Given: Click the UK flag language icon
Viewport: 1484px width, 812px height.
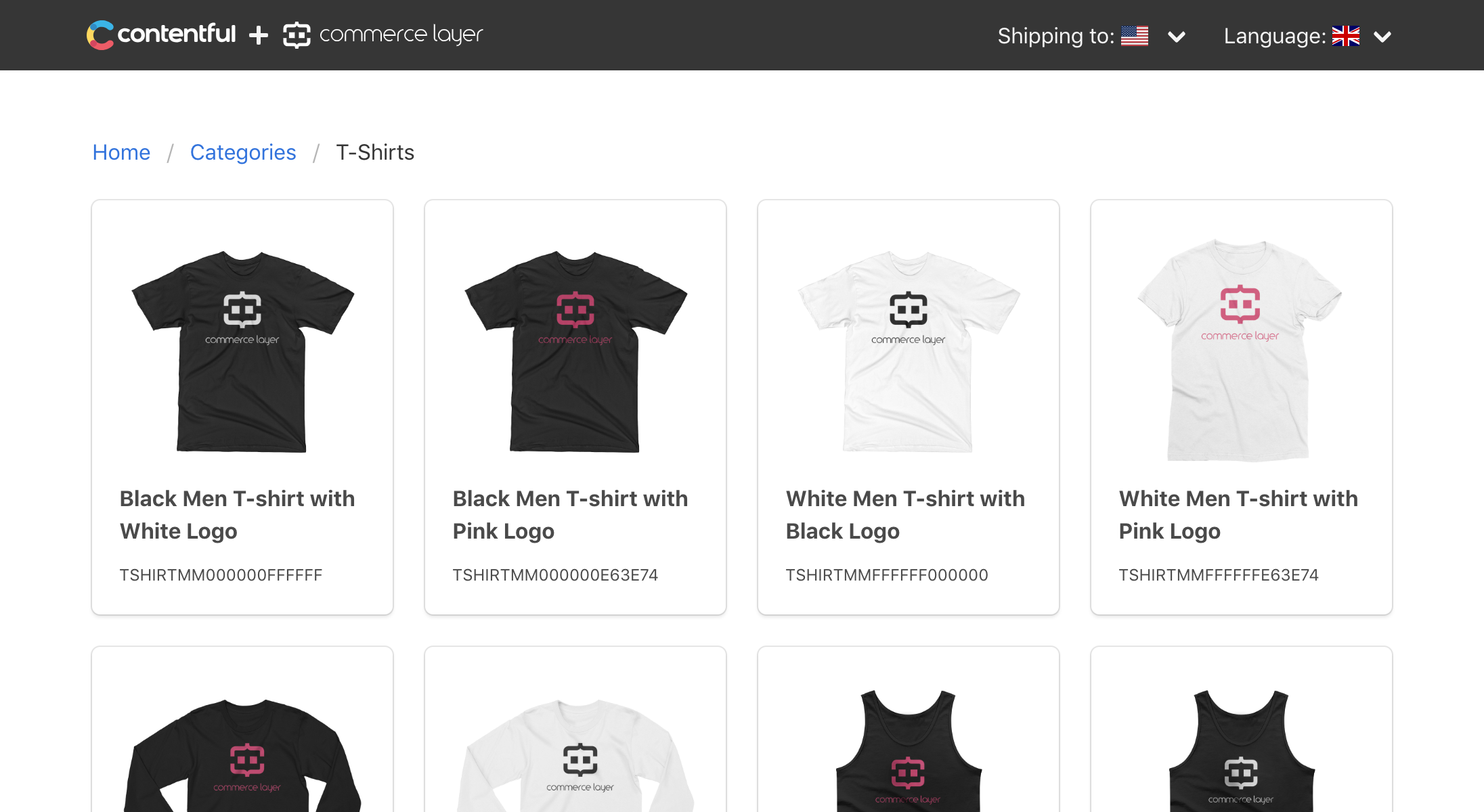Looking at the screenshot, I should pyautogui.click(x=1347, y=36).
